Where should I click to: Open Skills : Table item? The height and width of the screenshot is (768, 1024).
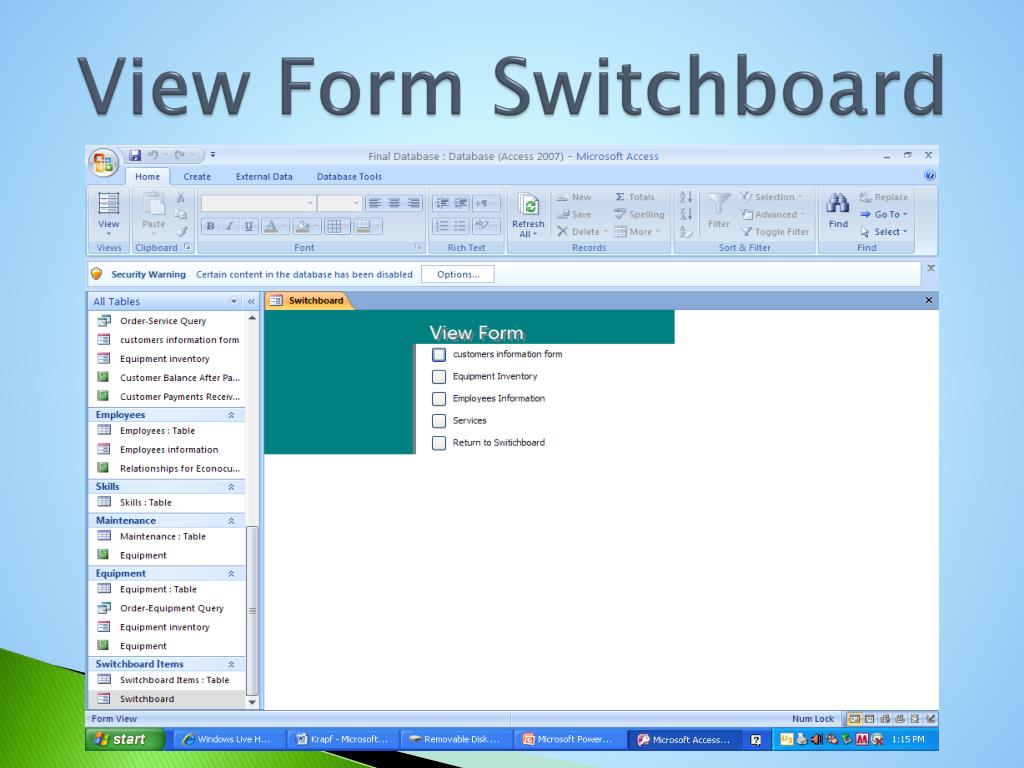167,502
